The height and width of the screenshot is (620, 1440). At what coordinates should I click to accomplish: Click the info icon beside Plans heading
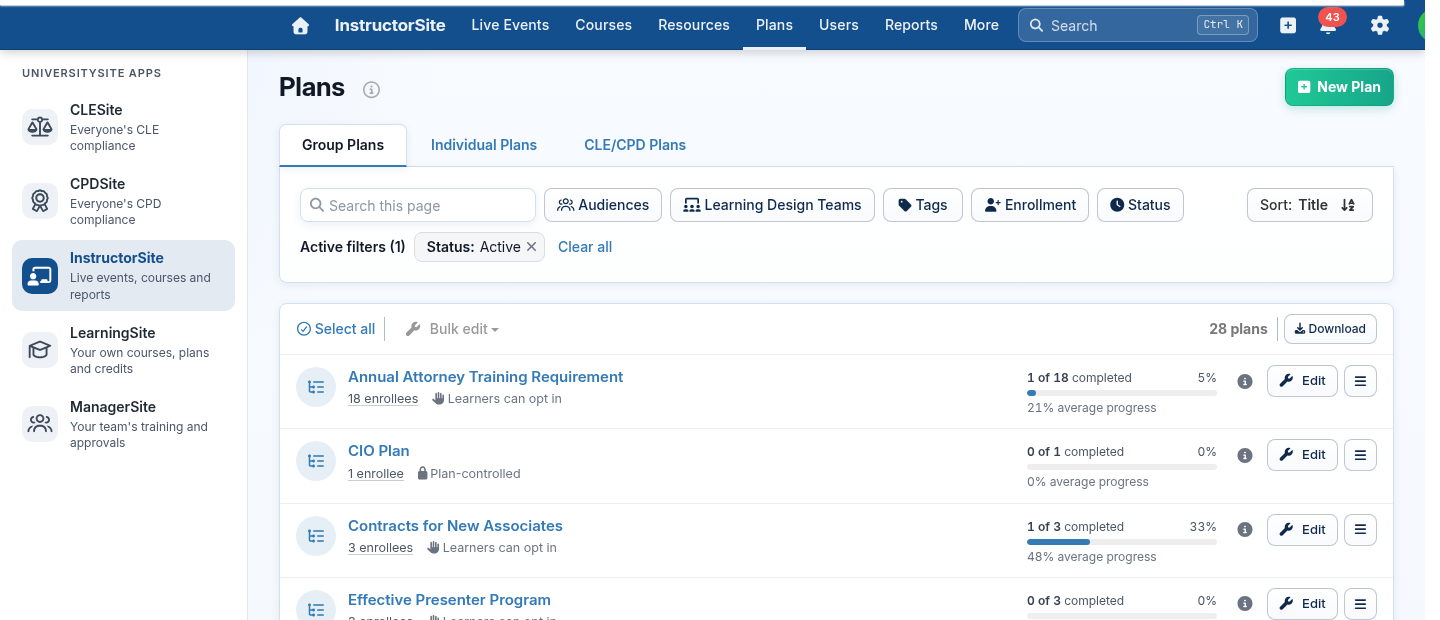[371, 90]
